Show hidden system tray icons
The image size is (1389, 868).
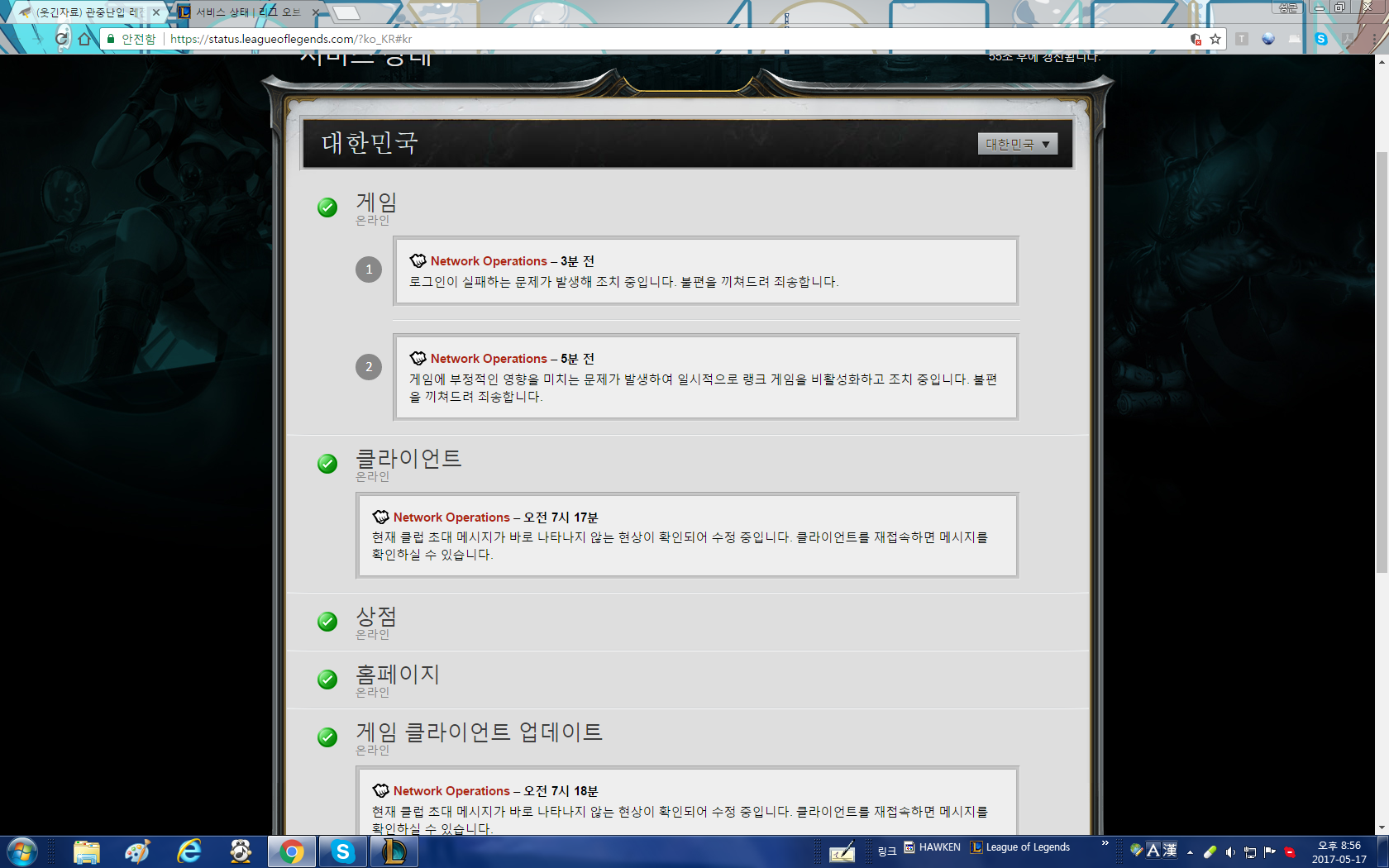(1190, 852)
